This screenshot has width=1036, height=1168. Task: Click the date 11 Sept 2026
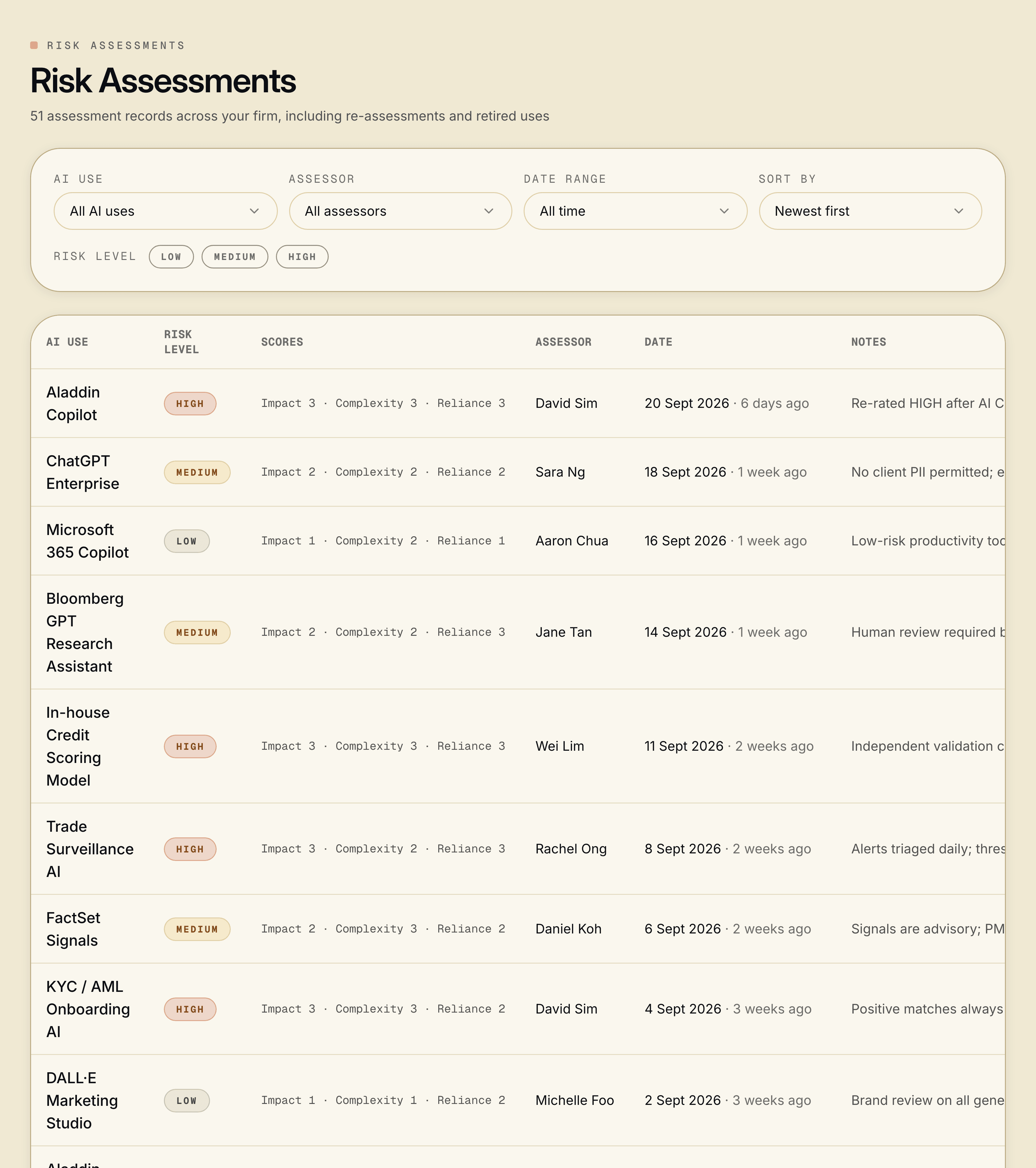684,746
